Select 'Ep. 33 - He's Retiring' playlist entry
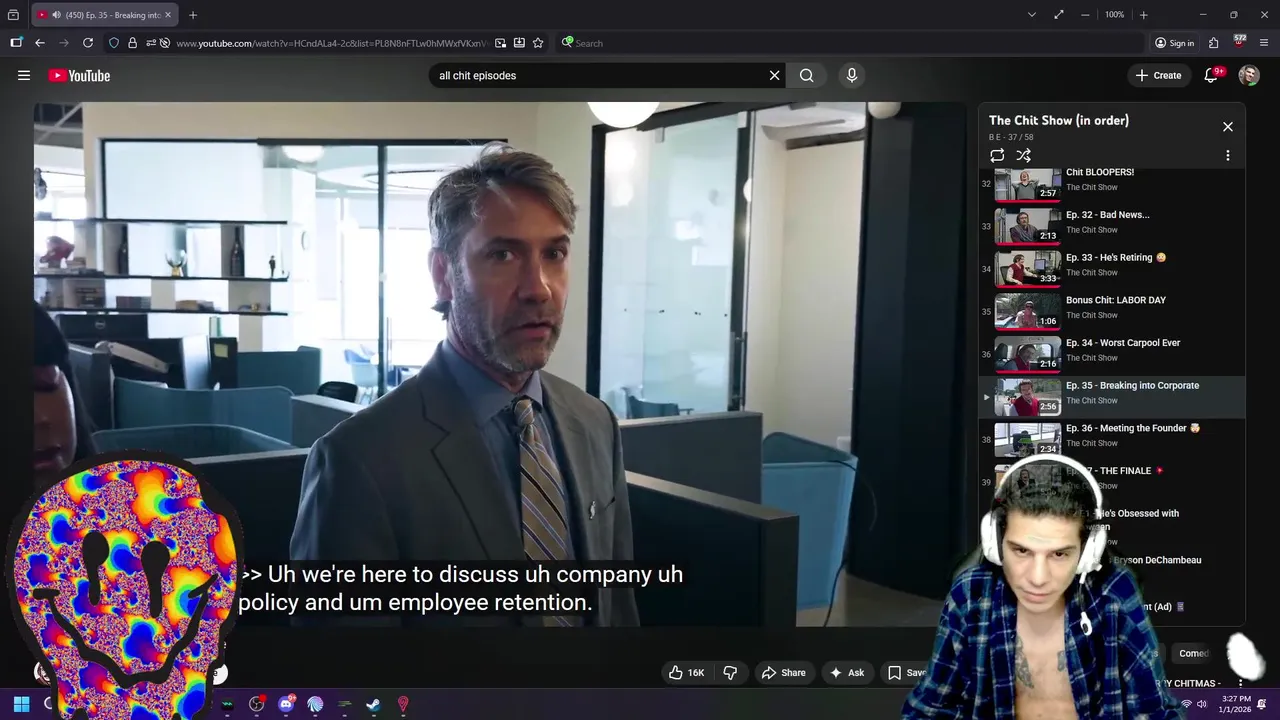The width and height of the screenshot is (1280, 720). [x=1110, y=269]
